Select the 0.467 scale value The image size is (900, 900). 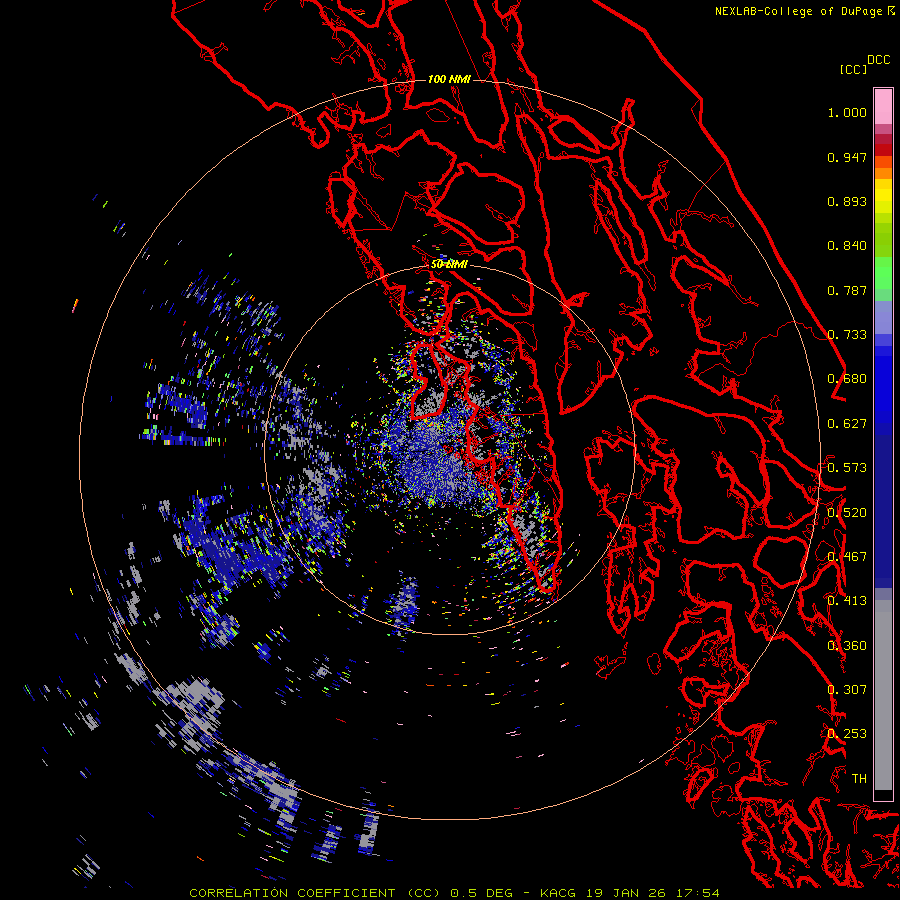pos(847,557)
